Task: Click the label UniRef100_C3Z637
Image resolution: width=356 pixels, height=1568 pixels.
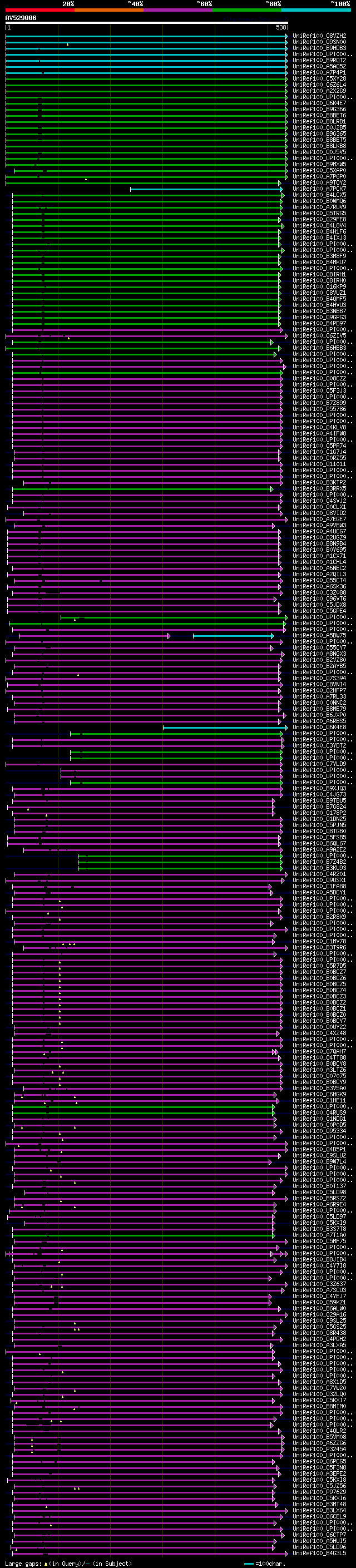Action: (319, 1284)
